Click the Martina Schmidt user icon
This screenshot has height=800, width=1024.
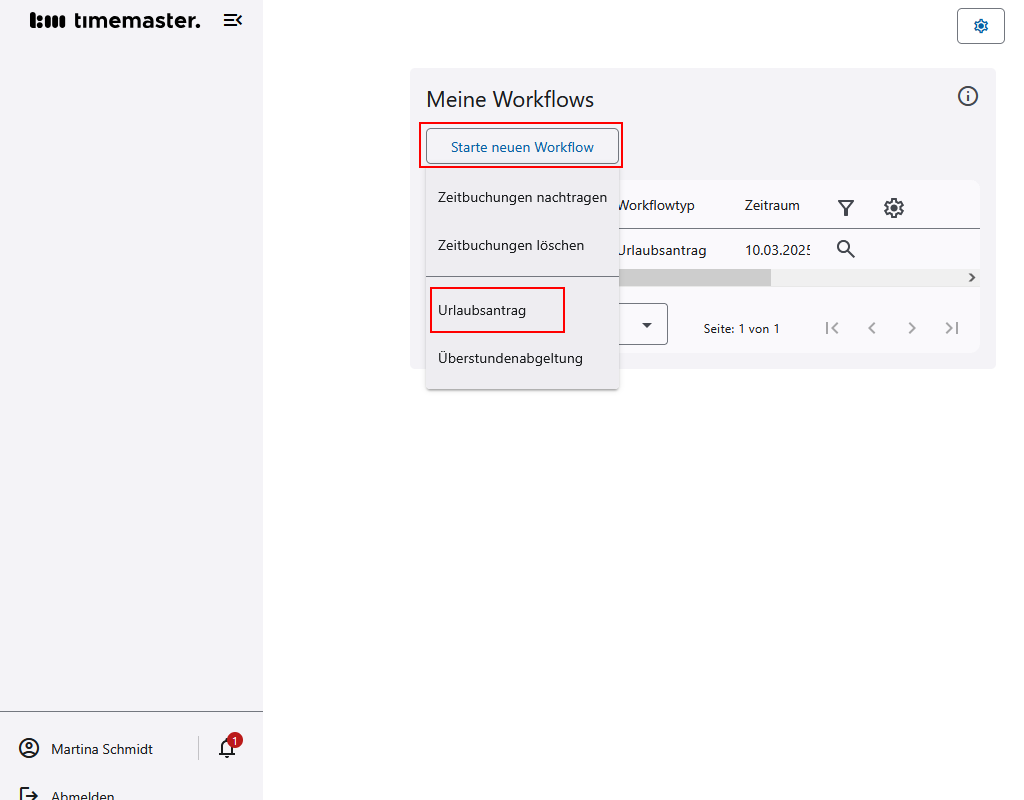[29, 748]
